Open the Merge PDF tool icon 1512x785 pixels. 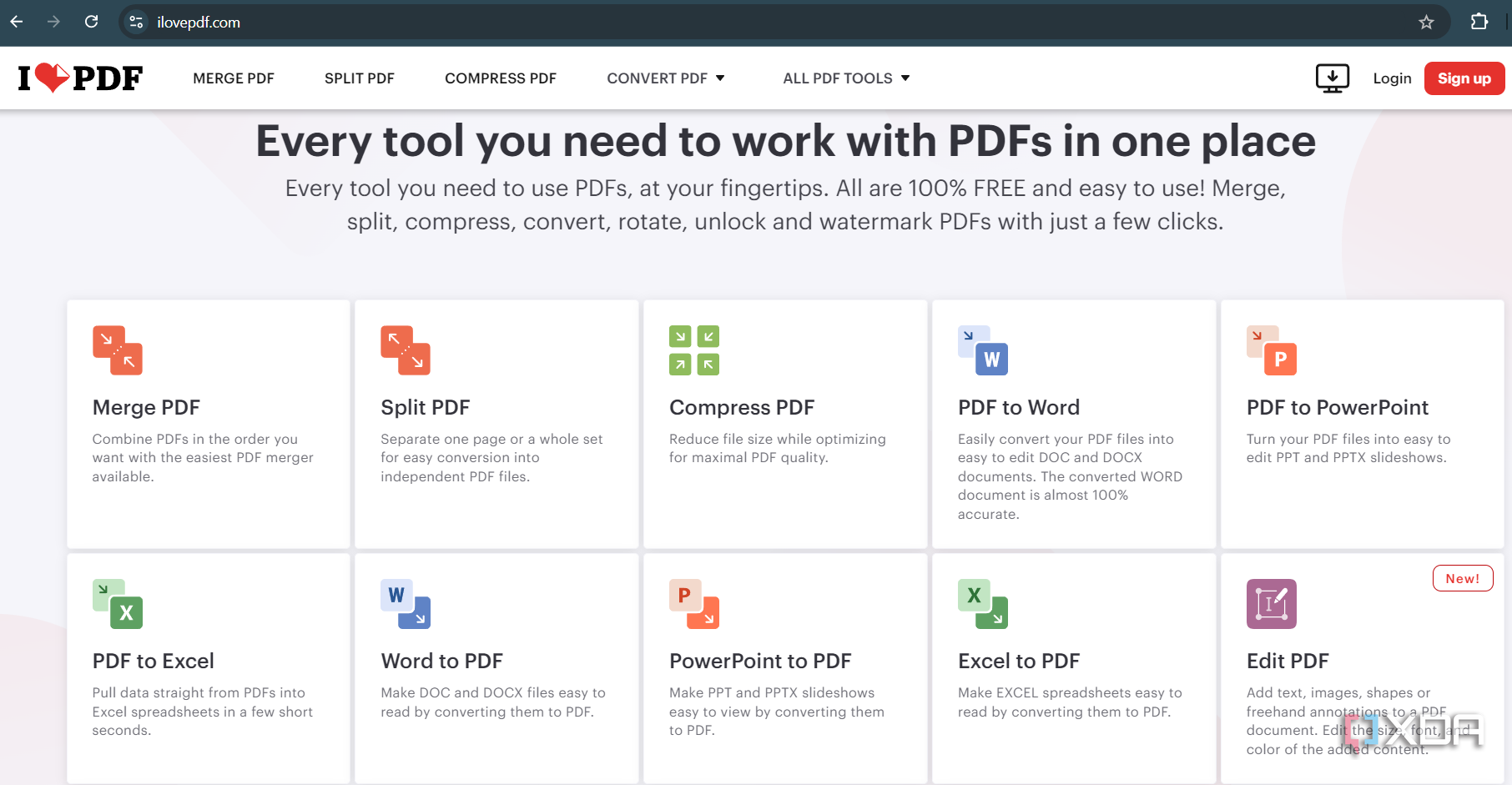click(118, 350)
